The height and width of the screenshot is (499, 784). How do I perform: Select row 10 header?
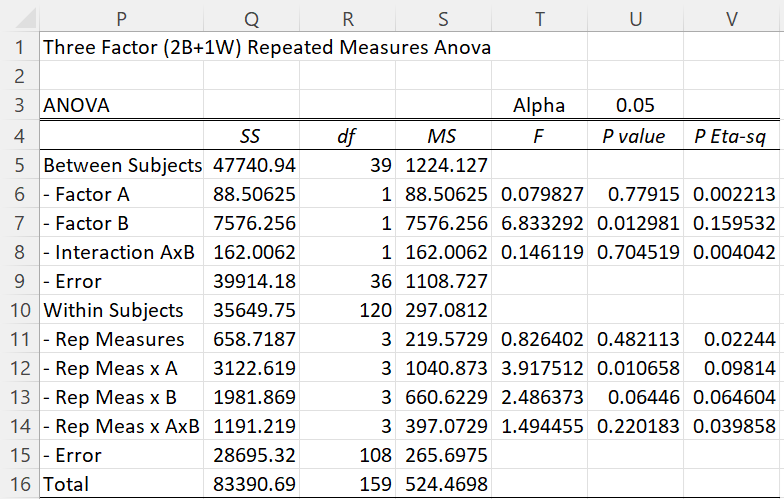[20, 310]
